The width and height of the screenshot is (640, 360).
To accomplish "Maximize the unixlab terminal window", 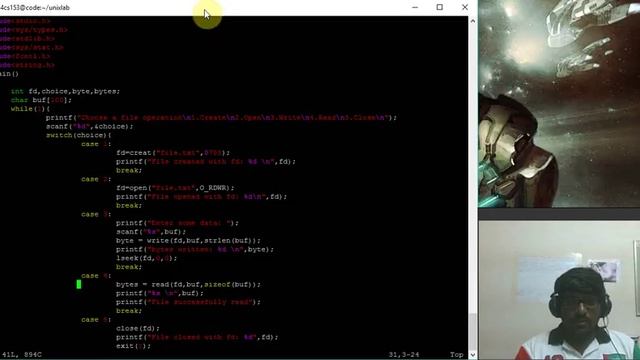I will 440,7.
